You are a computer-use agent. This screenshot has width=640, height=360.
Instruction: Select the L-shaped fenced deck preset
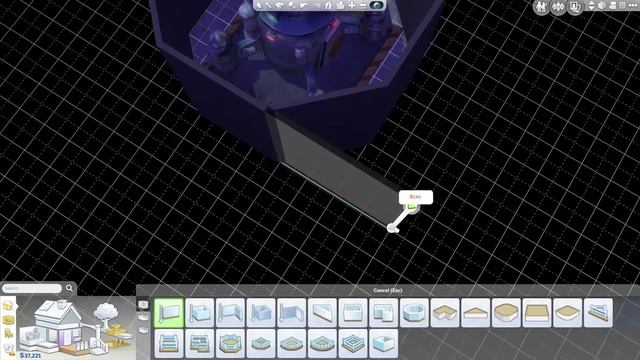pyautogui.click(x=200, y=344)
